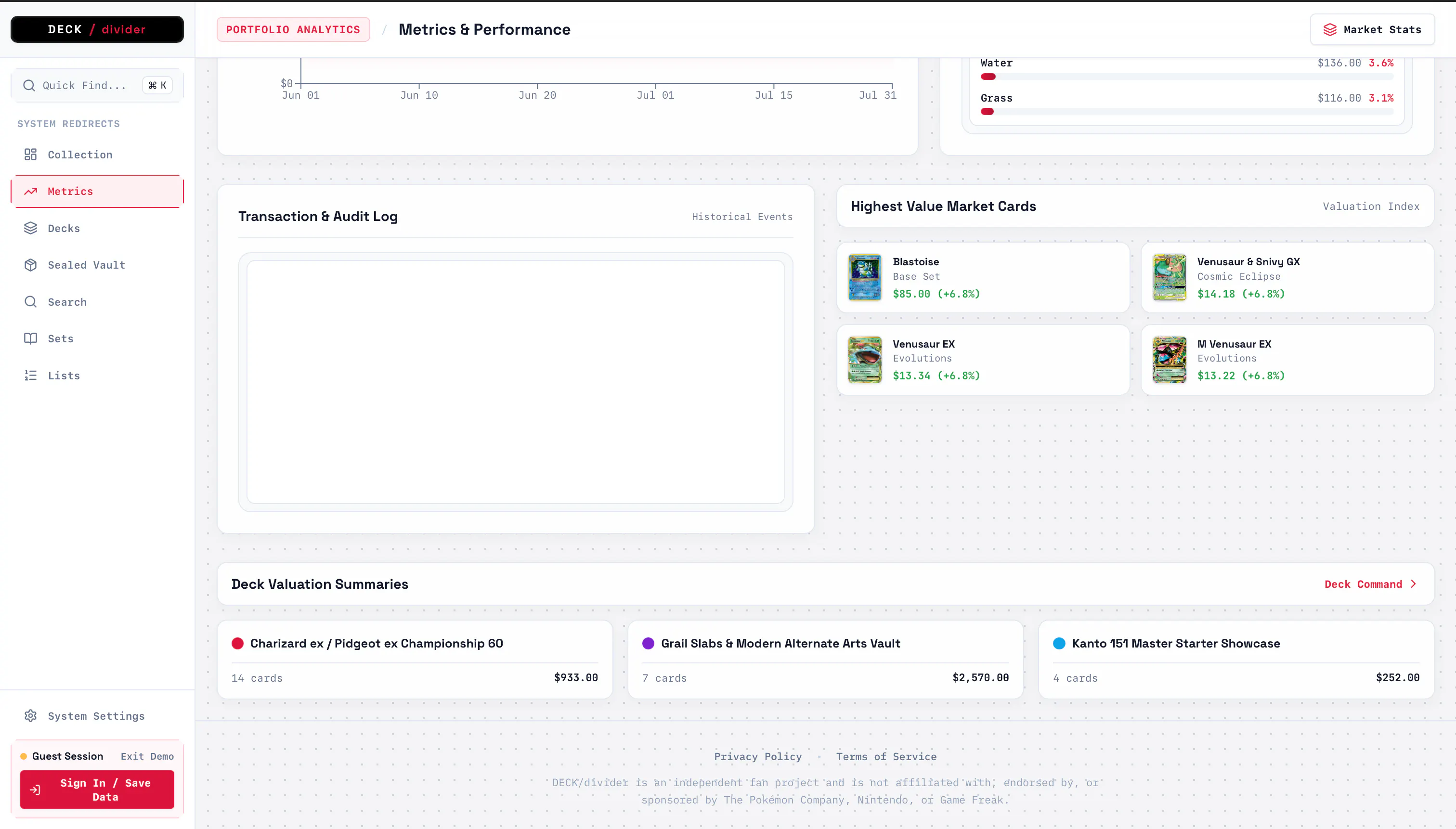This screenshot has height=829, width=1456.
Task: Click the $13.34 (+6.8%) Venusaur EX price
Action: tap(936, 376)
